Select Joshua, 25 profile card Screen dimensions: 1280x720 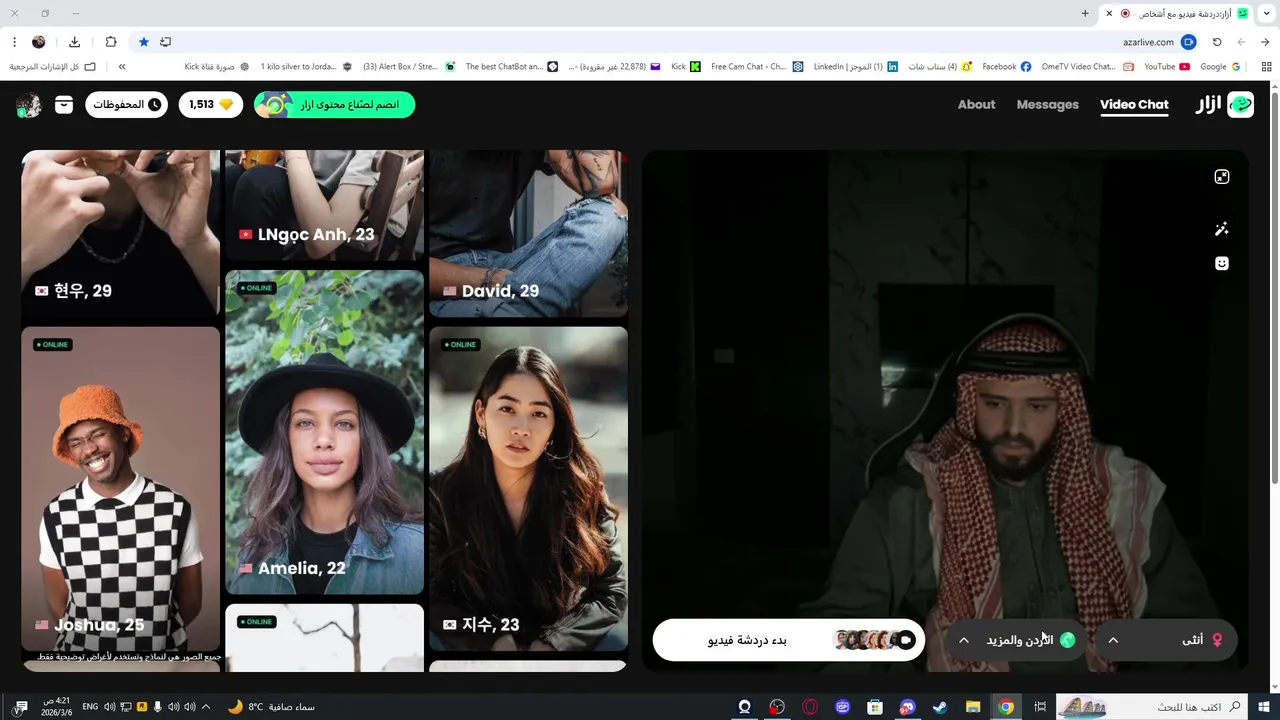click(x=121, y=490)
